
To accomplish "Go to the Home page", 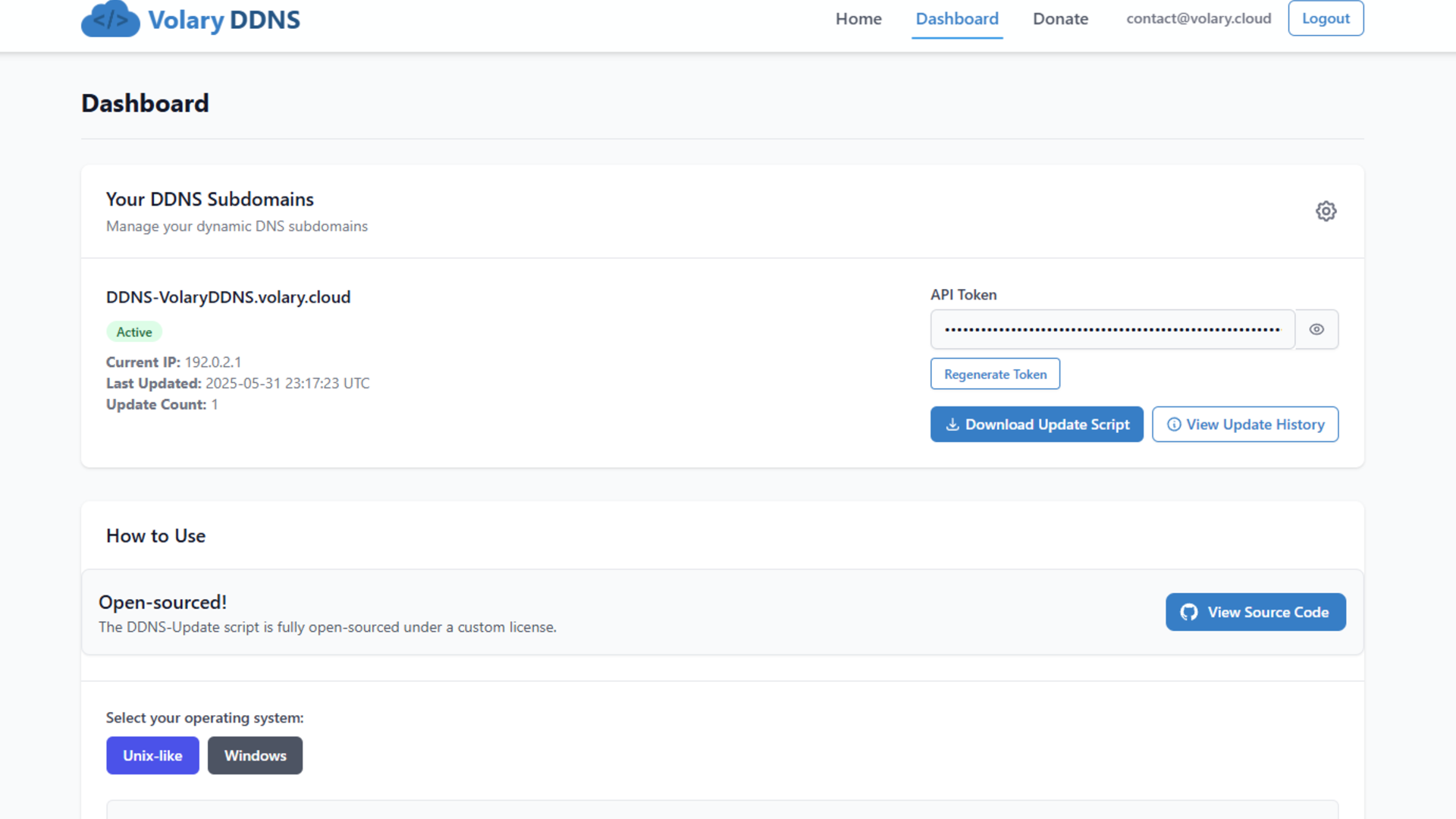I will [x=858, y=19].
